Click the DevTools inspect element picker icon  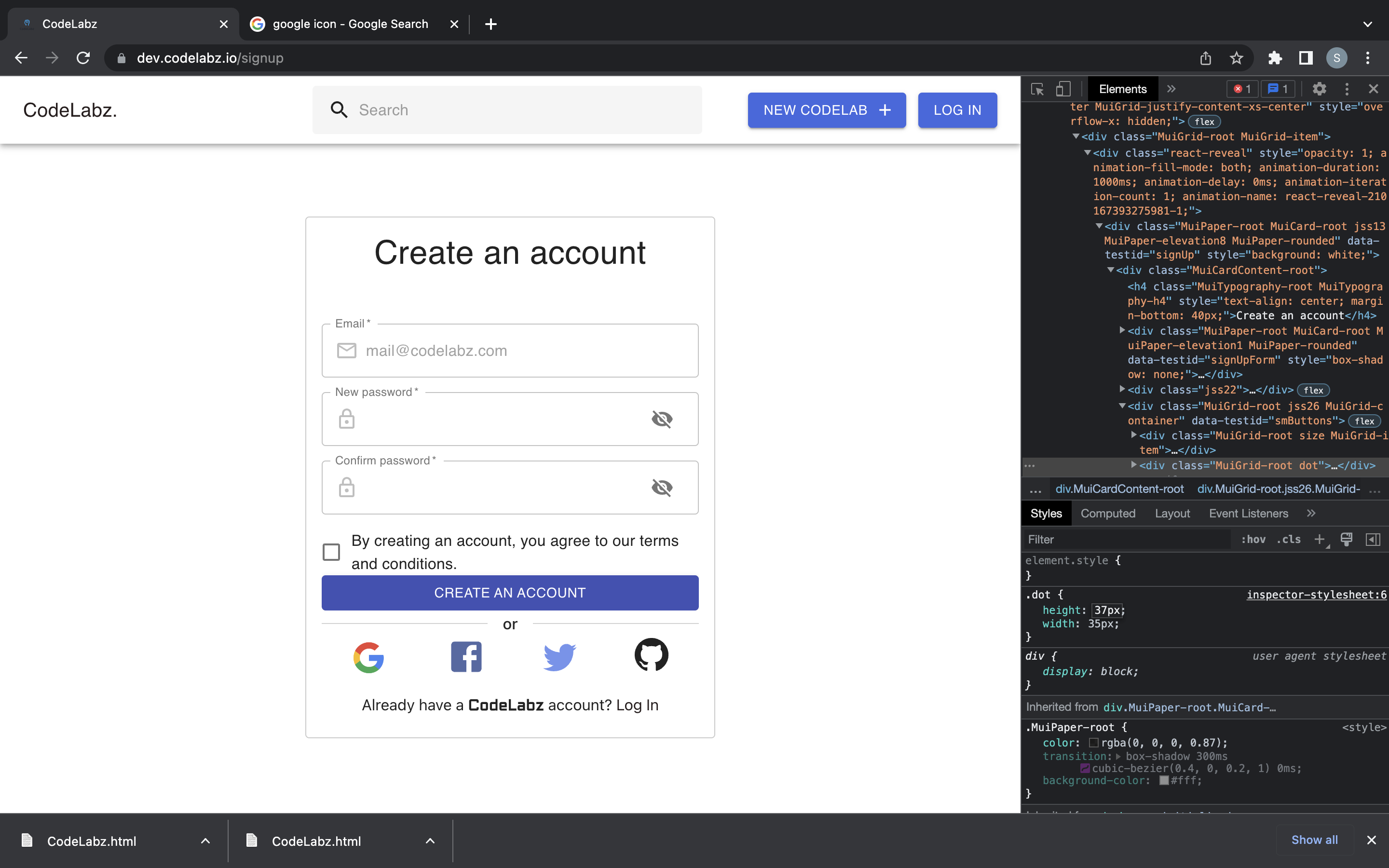[1037, 89]
